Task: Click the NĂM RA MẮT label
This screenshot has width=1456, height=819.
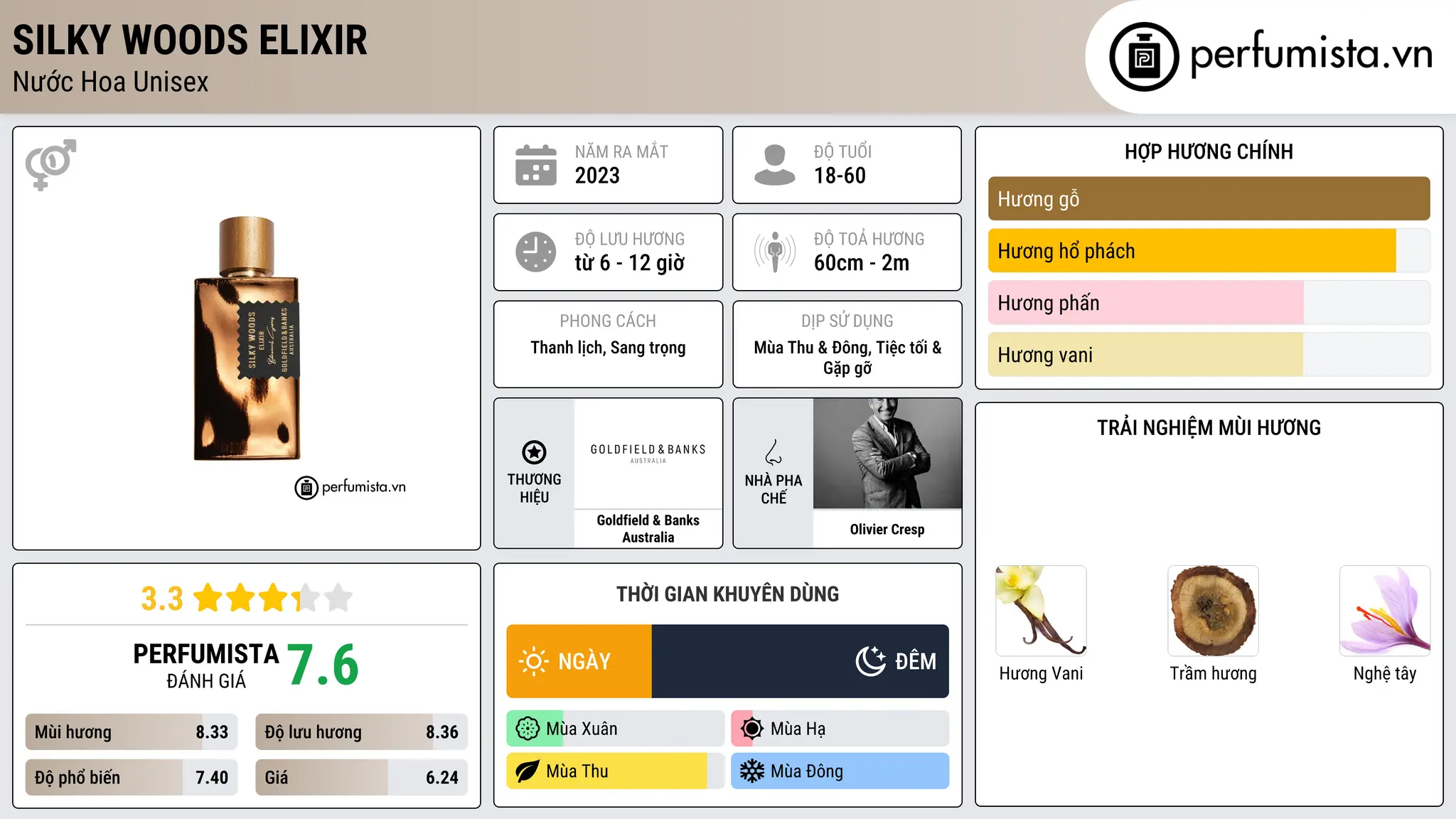Action: pos(621,151)
